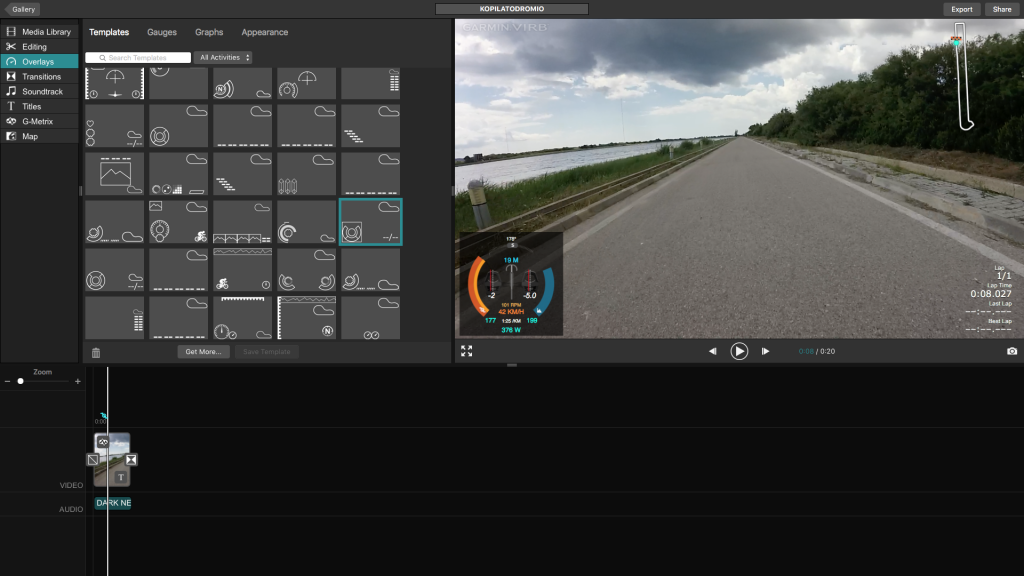Select template with three vertical arrow gauges
This screenshot has width=1024, height=576.
306,174
